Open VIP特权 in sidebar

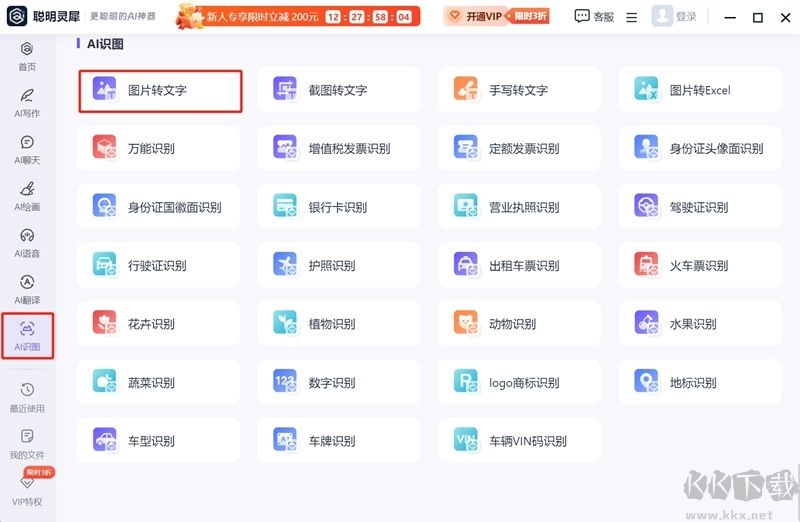click(x=27, y=491)
